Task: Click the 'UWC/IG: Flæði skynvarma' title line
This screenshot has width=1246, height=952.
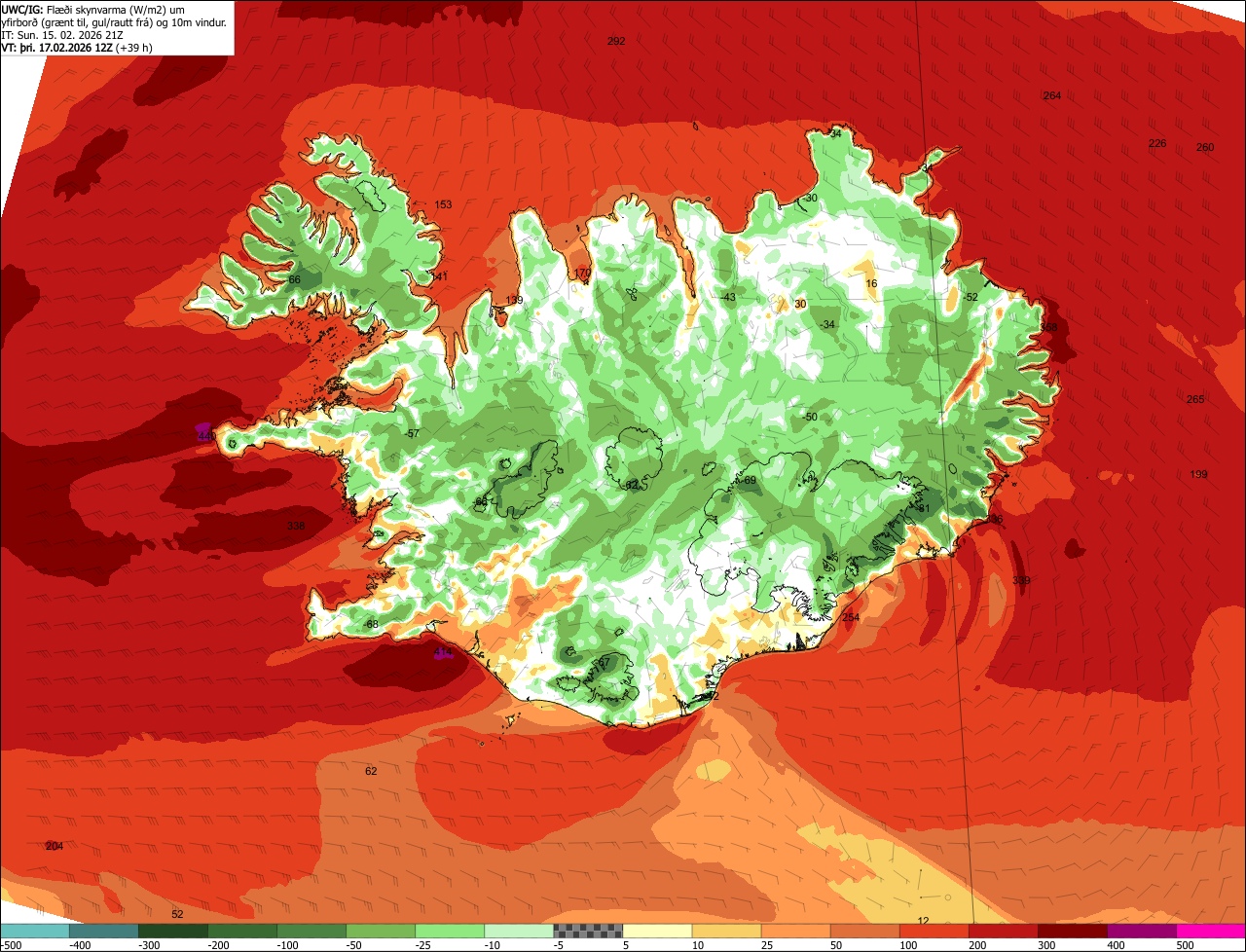Action: 92,9
